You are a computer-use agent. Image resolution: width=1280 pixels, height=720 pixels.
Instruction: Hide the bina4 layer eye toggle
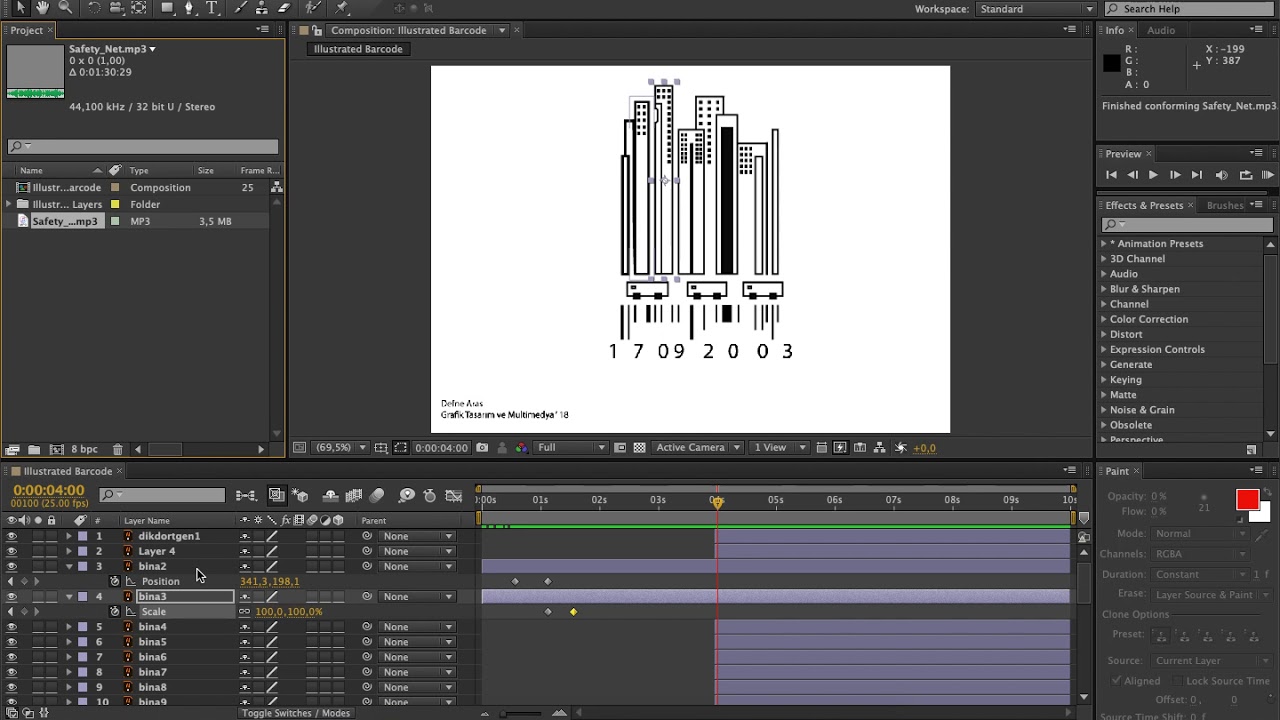pos(12,627)
